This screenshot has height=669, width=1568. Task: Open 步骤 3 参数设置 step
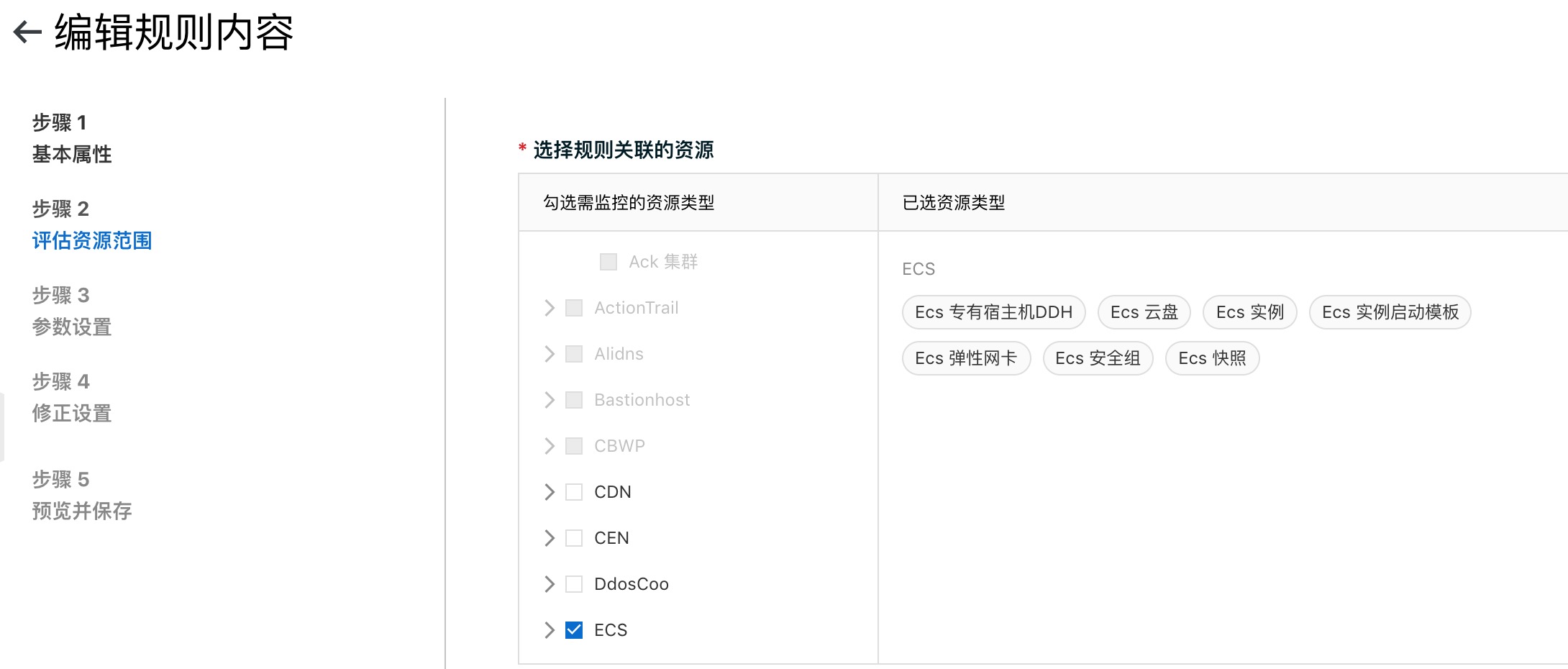click(x=72, y=311)
